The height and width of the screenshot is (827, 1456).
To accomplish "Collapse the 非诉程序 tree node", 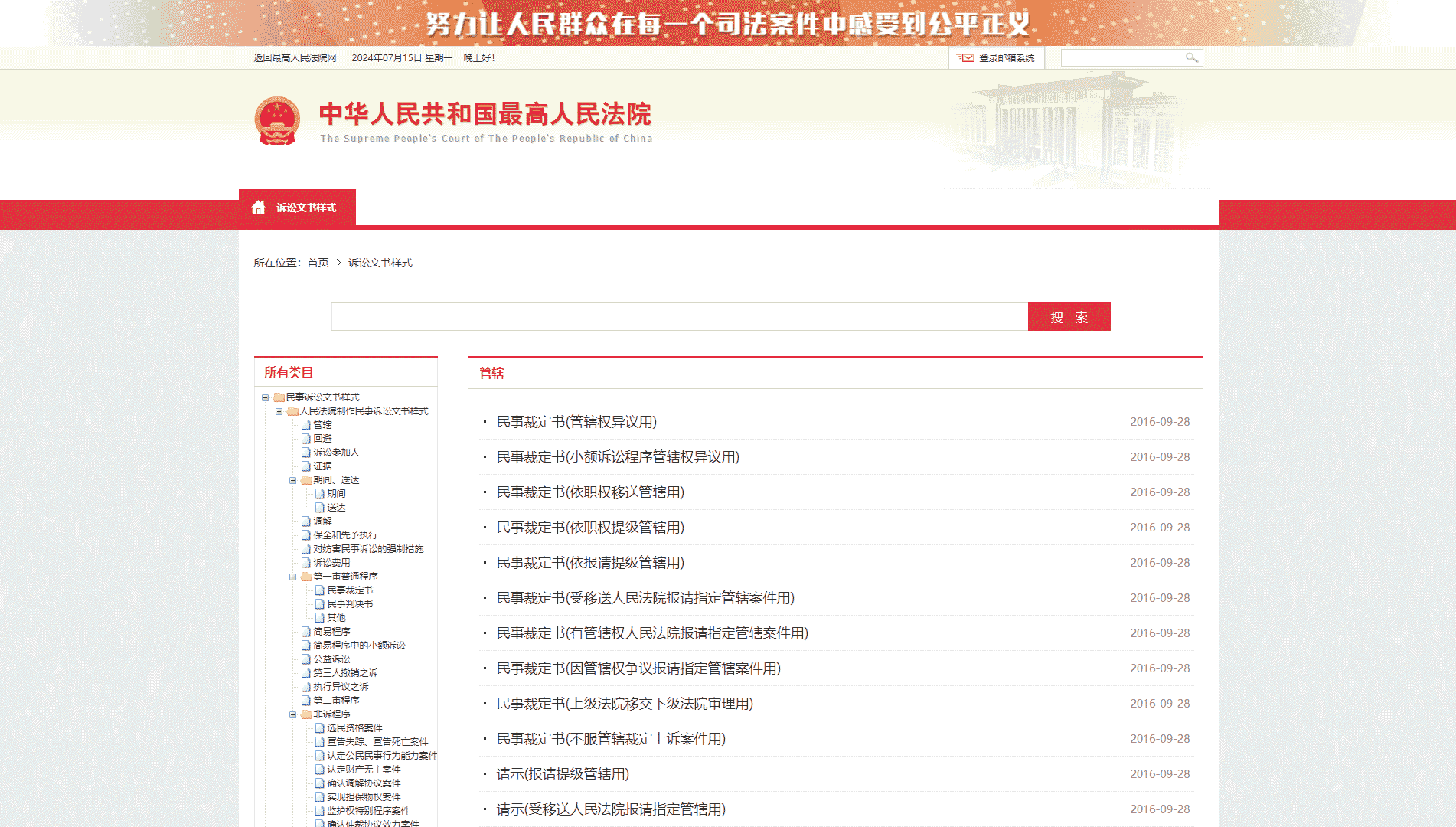I will click(292, 714).
